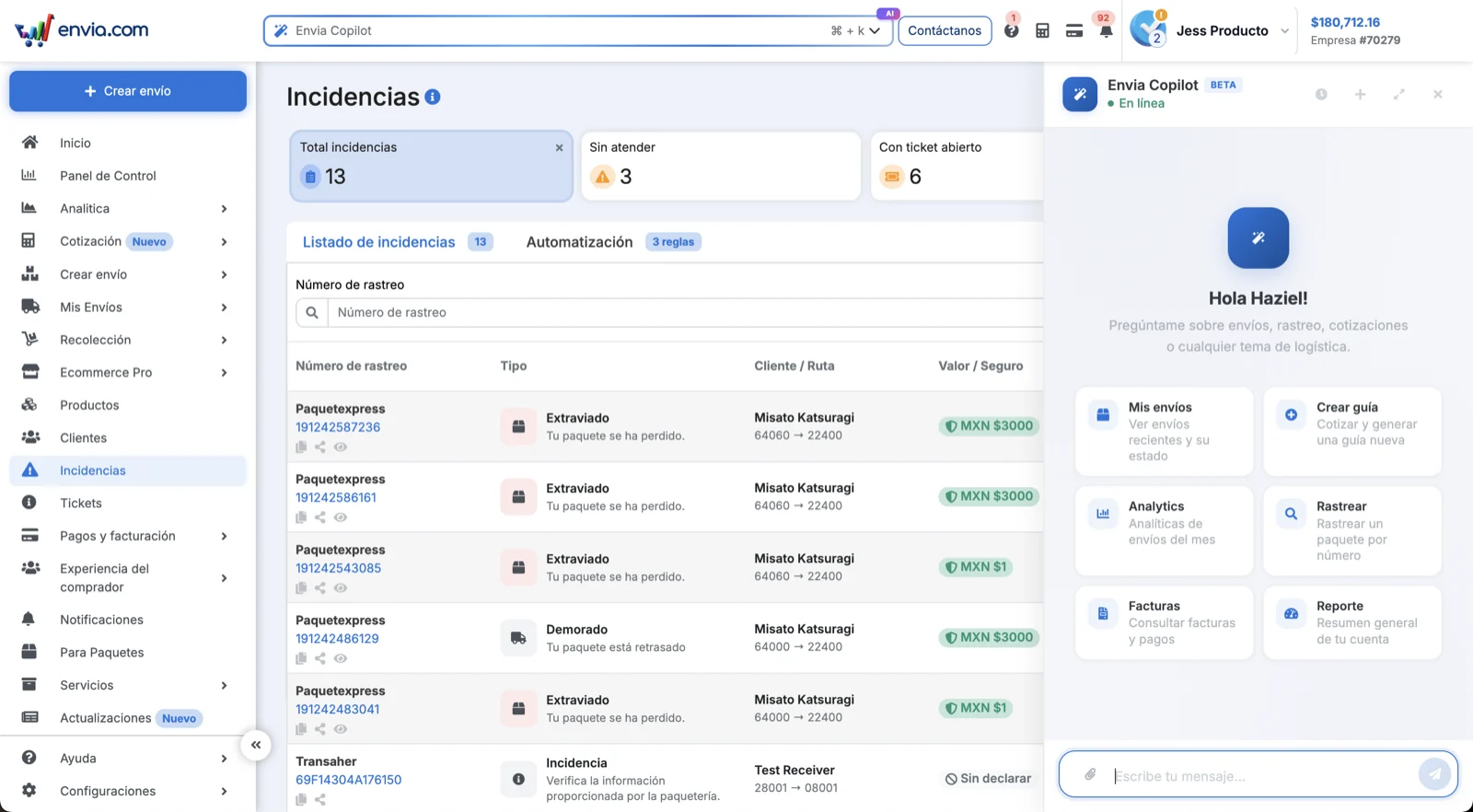Expand the Mis Envíos sidebar section

coord(224,307)
